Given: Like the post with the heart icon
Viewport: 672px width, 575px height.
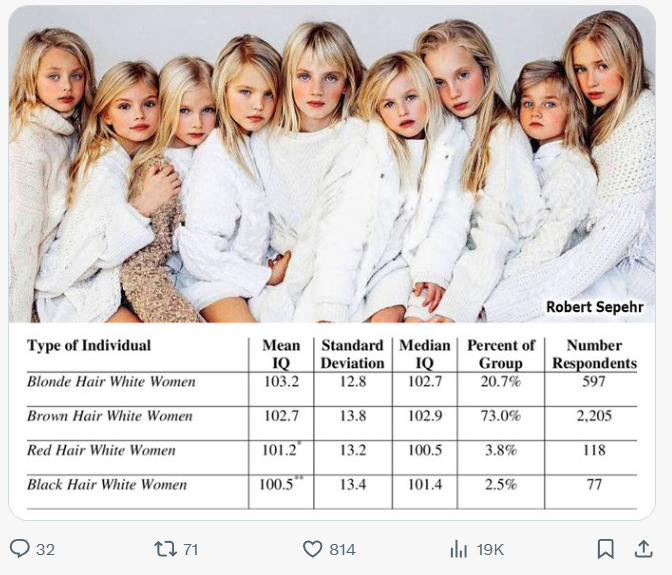Looking at the screenshot, I should (313, 549).
